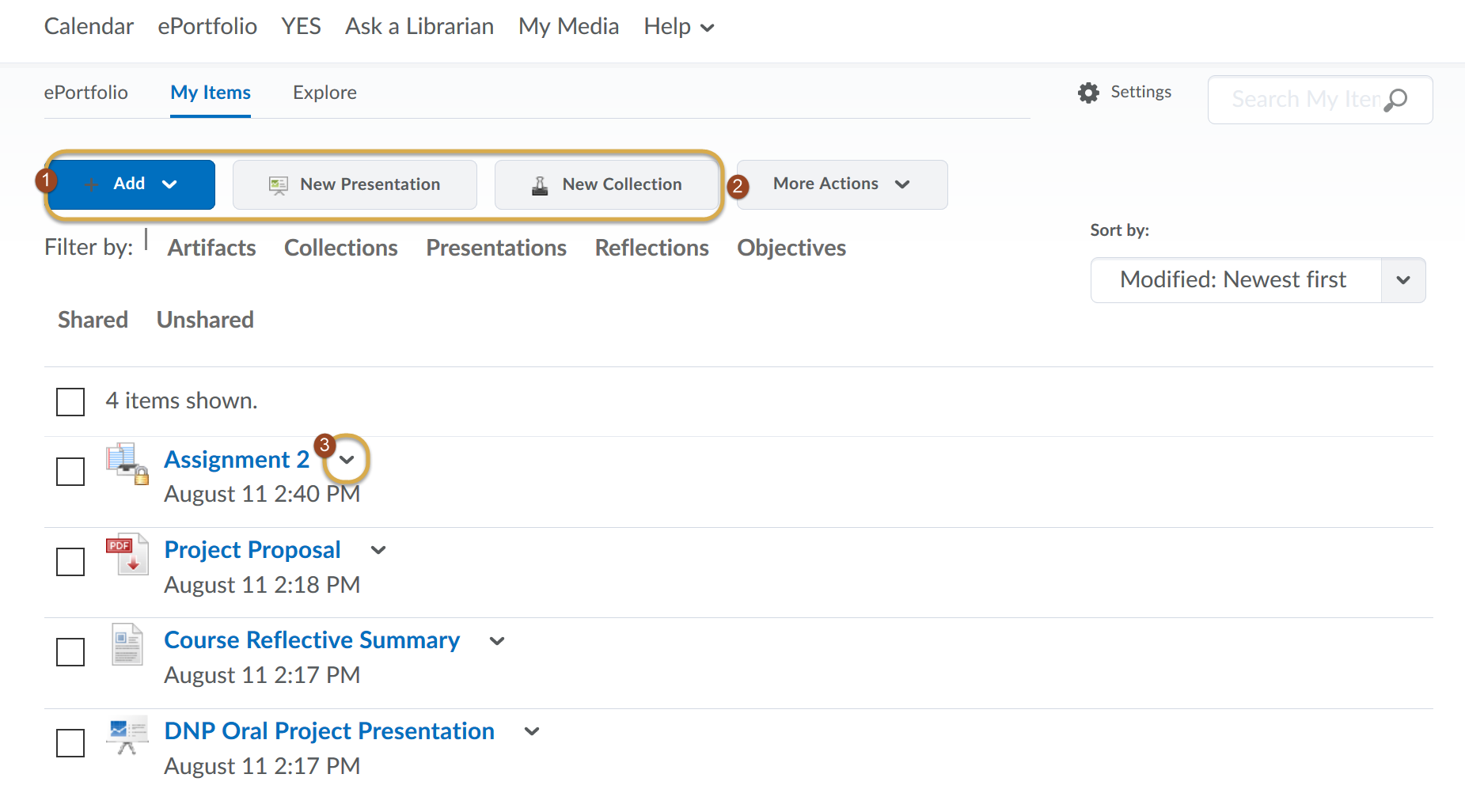Filter by Reflections

(651, 248)
